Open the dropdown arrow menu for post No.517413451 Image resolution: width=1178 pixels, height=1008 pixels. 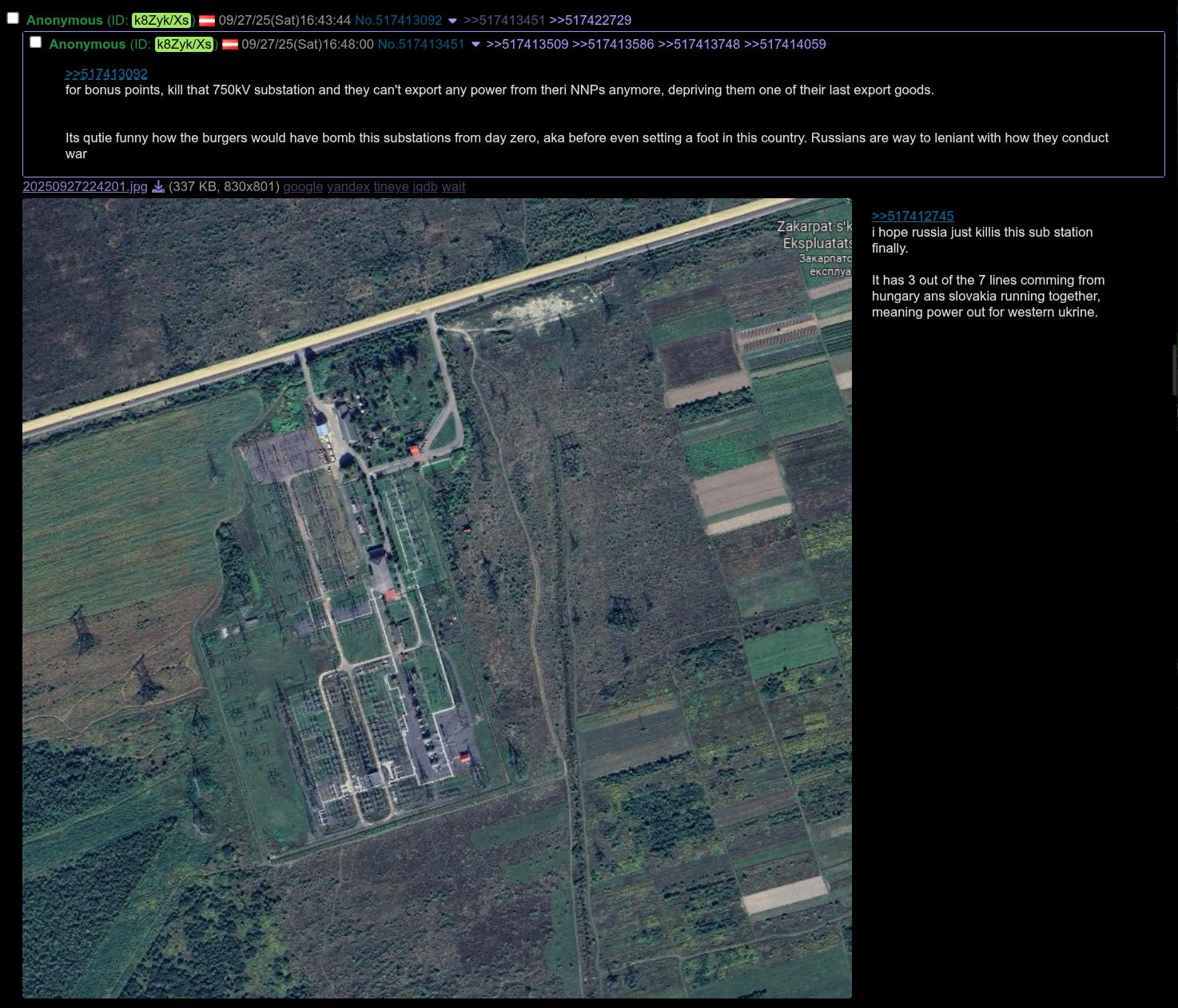point(476,45)
